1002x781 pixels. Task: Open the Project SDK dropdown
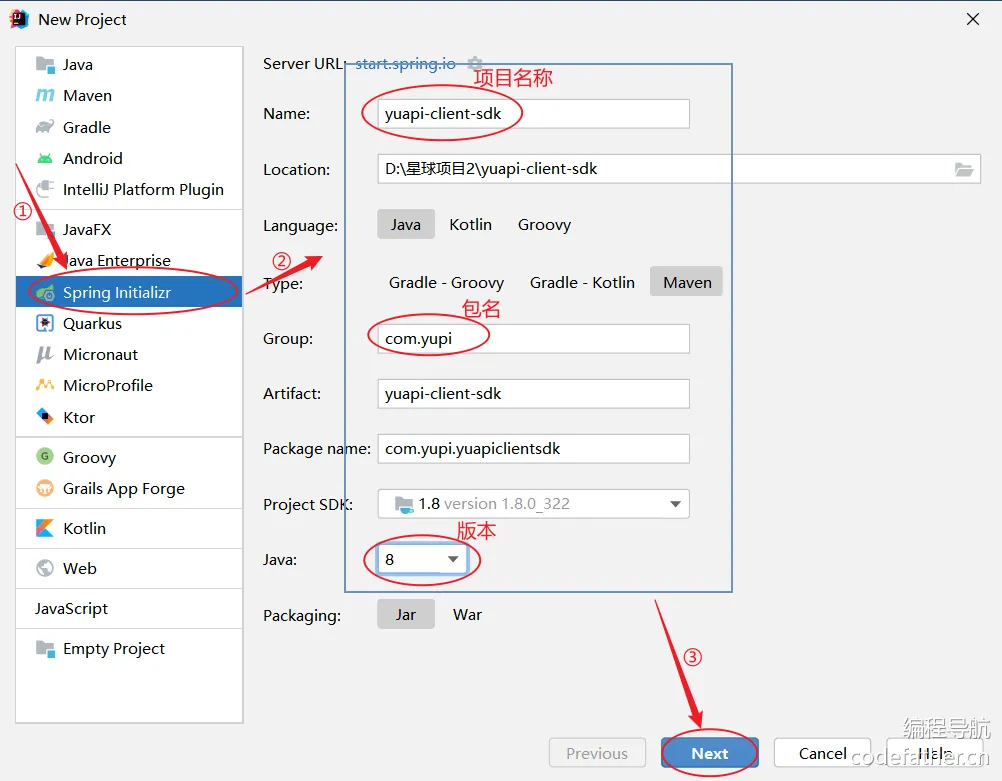534,504
